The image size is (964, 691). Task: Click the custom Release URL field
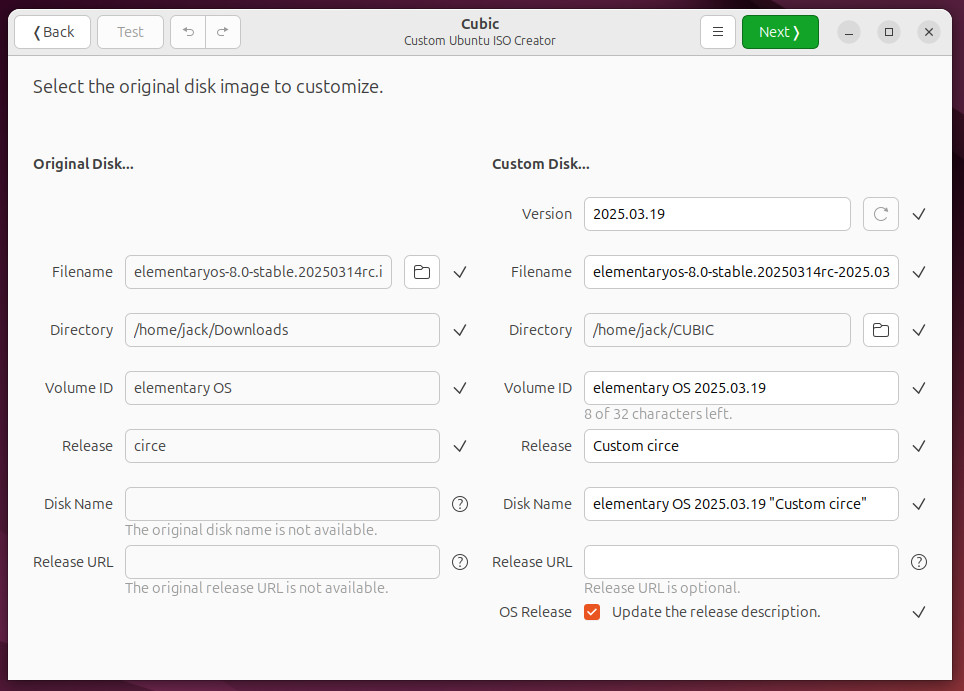point(741,562)
